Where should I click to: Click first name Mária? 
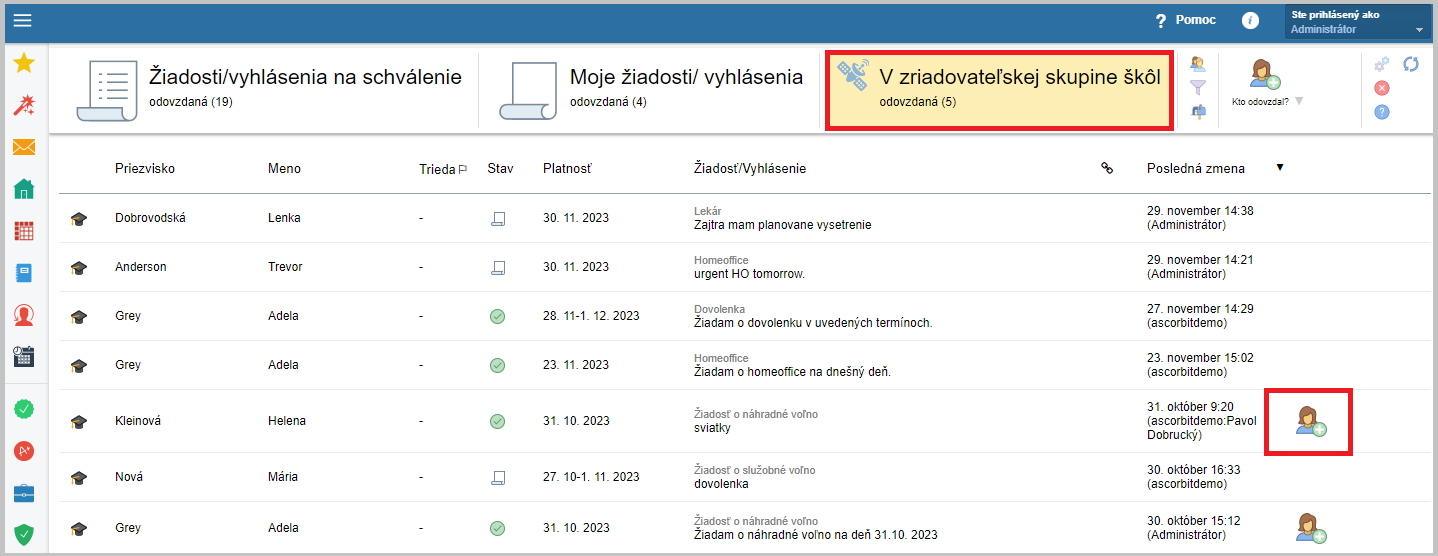pos(283,477)
